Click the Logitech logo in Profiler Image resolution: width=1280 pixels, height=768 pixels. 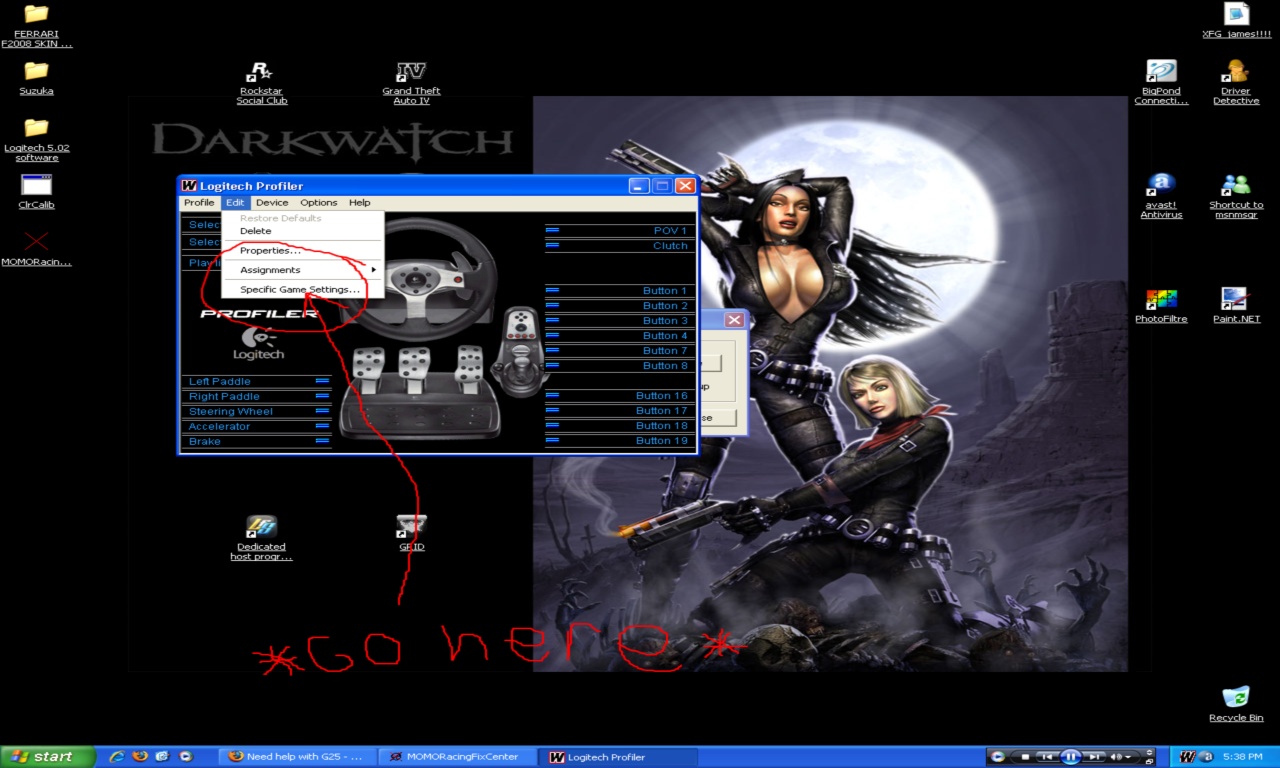(259, 342)
